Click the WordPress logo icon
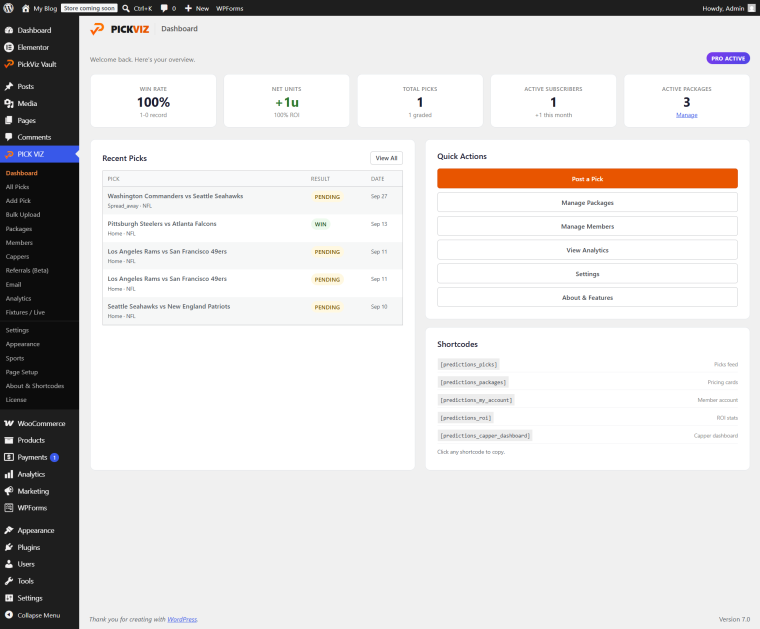 tap(8, 8)
